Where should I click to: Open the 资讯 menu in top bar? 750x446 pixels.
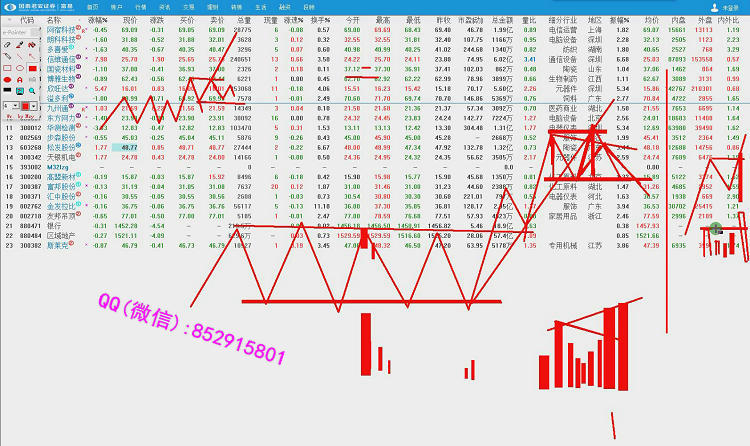(x=165, y=6)
